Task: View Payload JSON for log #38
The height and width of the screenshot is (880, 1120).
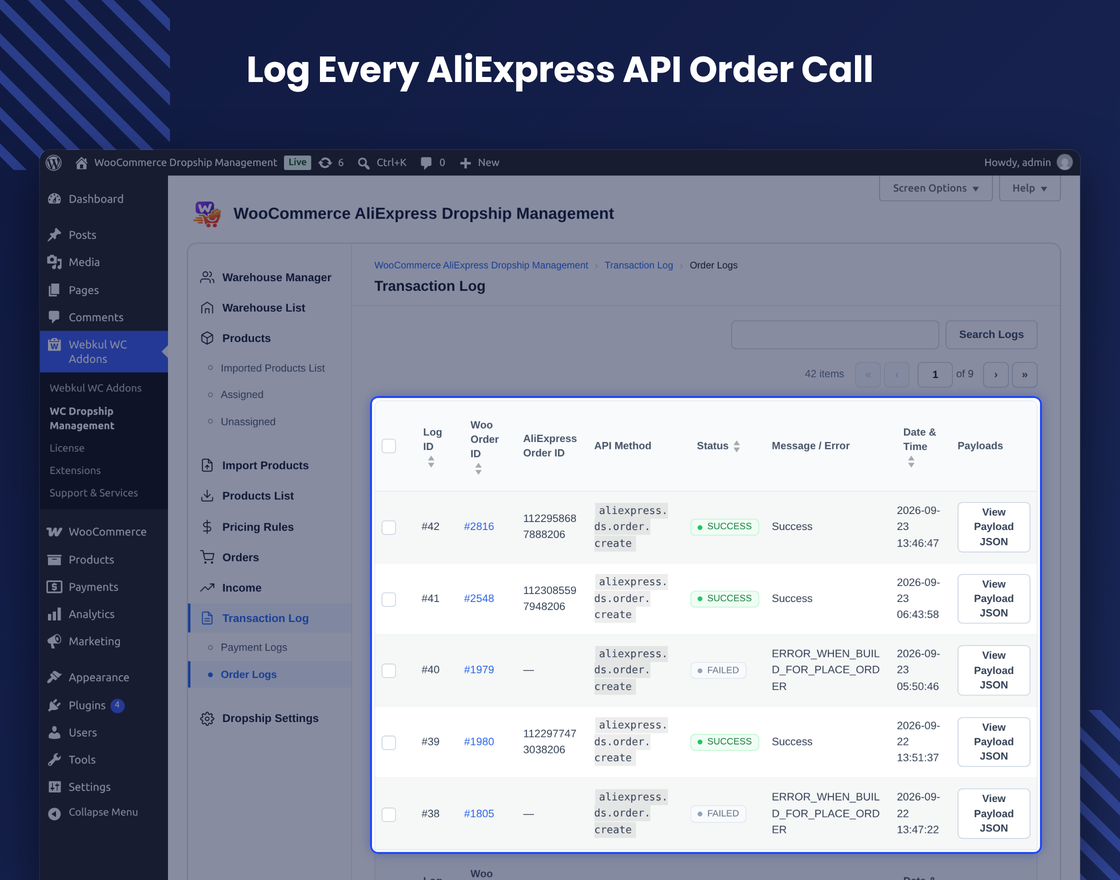Action: point(993,814)
